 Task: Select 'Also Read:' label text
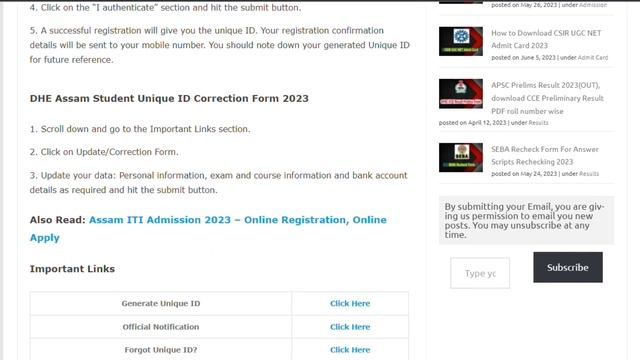[x=58, y=220]
